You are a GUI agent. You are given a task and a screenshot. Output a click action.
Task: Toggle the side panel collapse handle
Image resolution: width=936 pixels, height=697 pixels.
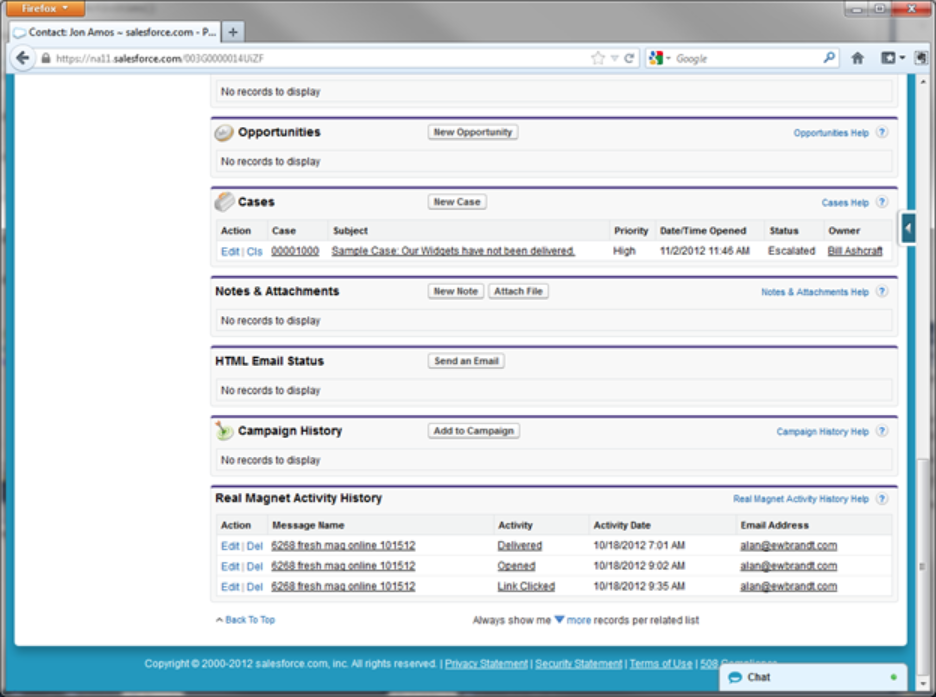(908, 227)
